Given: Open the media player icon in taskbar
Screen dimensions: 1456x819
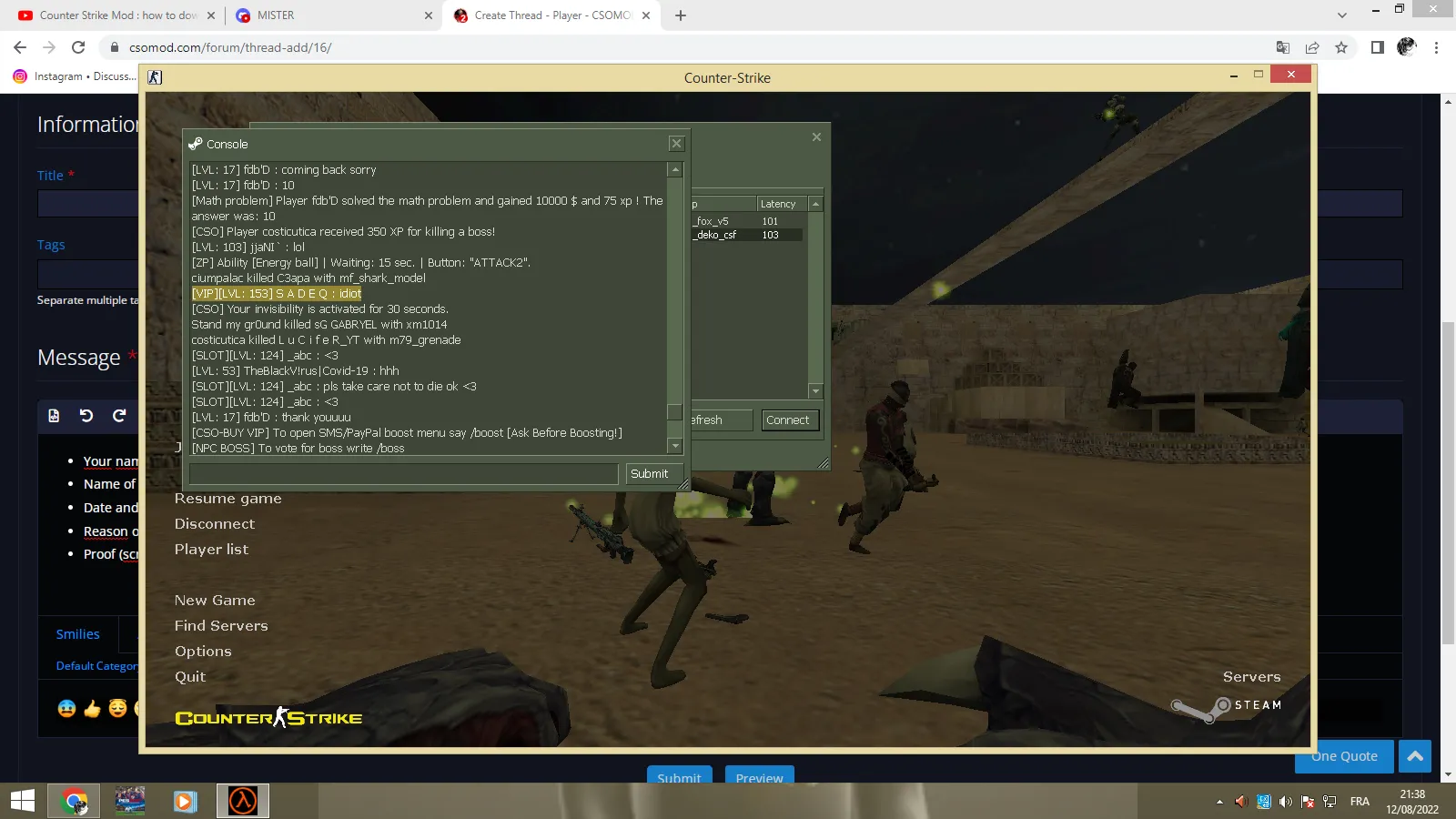Looking at the screenshot, I should (x=185, y=801).
